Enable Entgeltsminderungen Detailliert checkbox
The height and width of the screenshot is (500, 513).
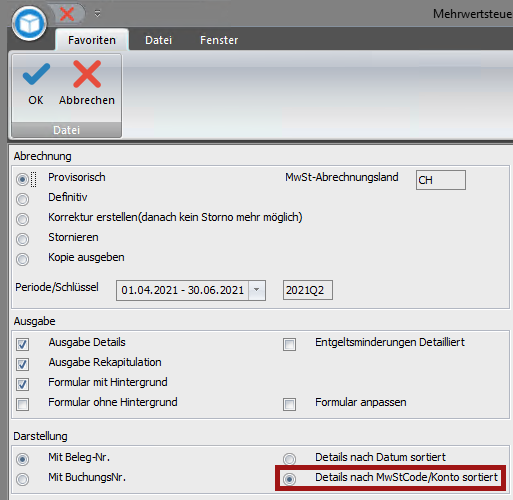(x=289, y=344)
